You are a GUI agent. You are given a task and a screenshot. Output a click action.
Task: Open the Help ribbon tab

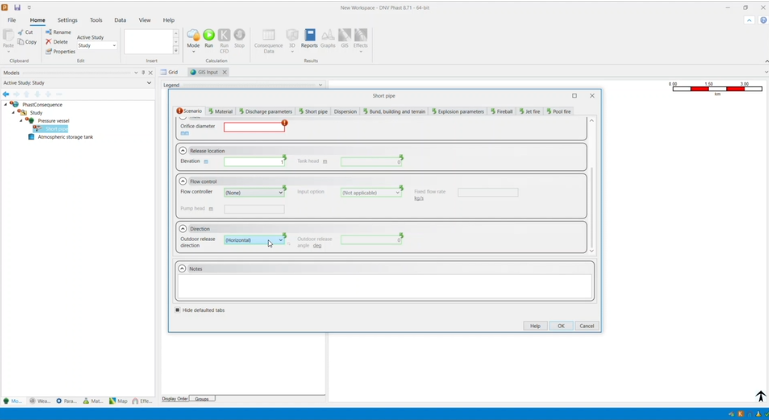pyautogui.click(x=169, y=20)
